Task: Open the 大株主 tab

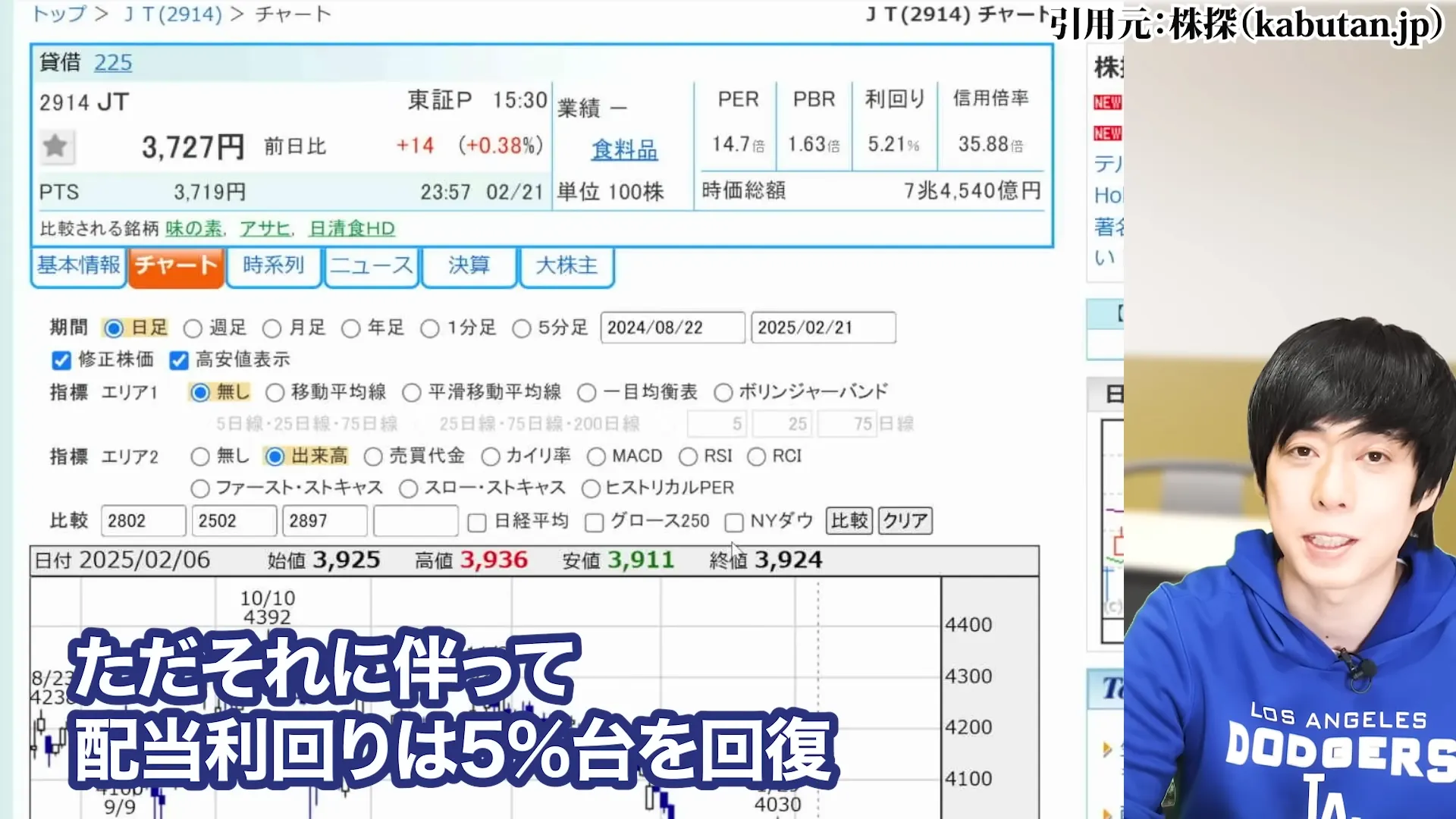Action: (566, 265)
